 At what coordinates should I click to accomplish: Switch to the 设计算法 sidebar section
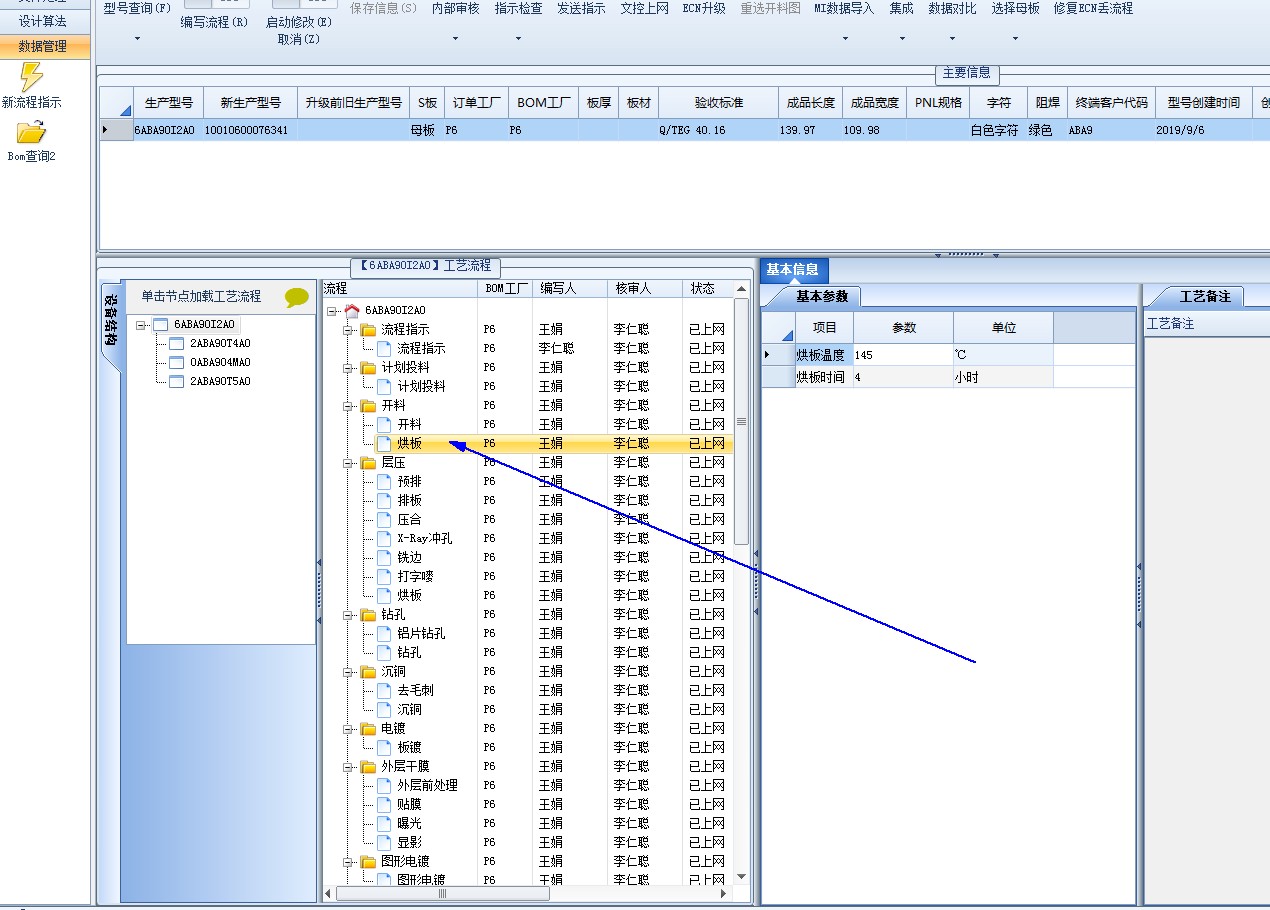(x=44, y=21)
